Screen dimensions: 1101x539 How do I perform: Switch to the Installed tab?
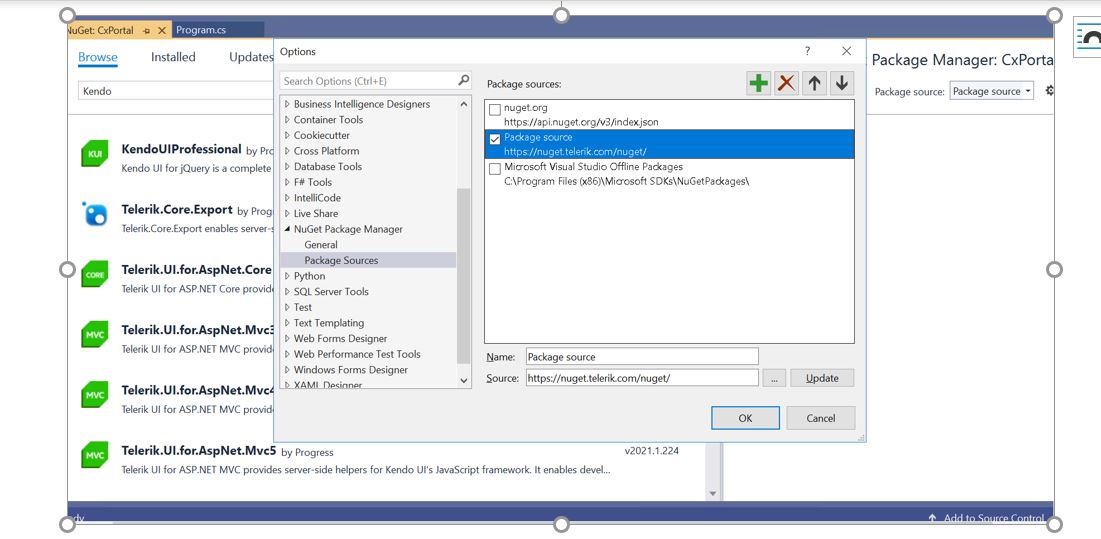coord(173,57)
